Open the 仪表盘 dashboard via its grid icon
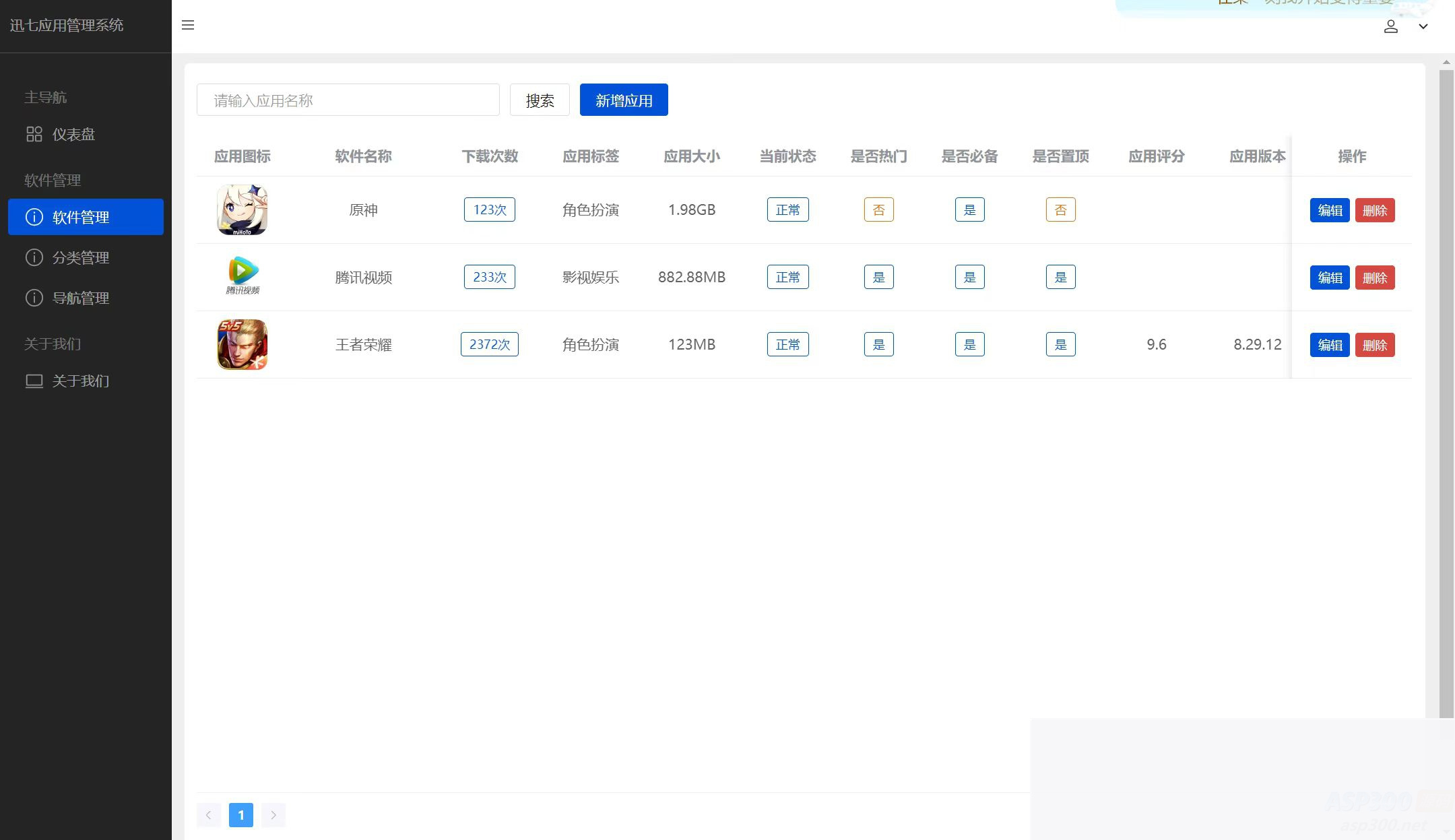The width and height of the screenshot is (1455, 840). 34,134
